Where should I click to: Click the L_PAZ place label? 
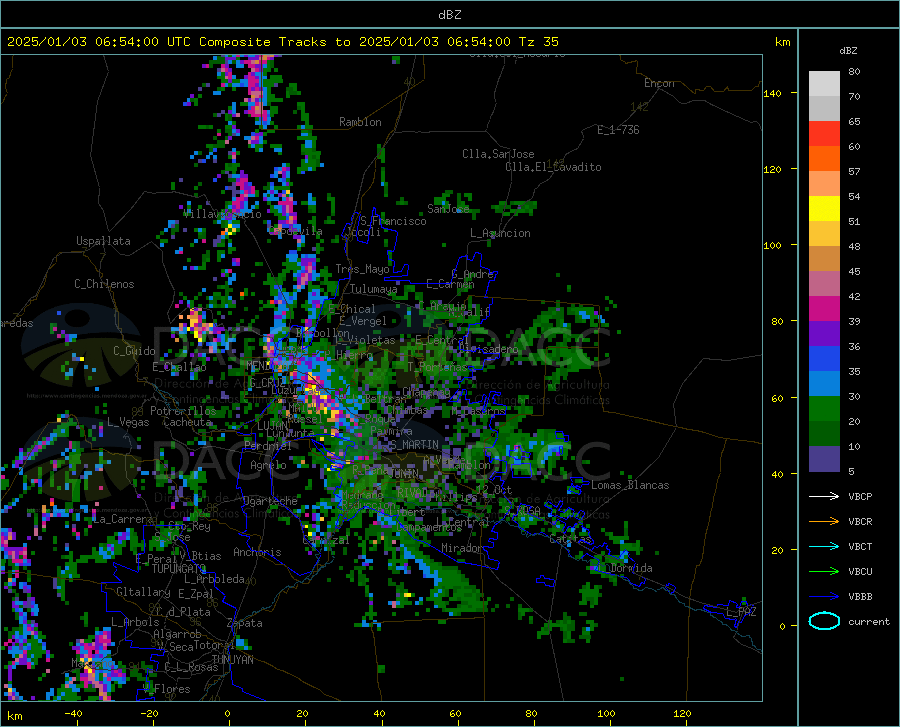click(x=741, y=612)
